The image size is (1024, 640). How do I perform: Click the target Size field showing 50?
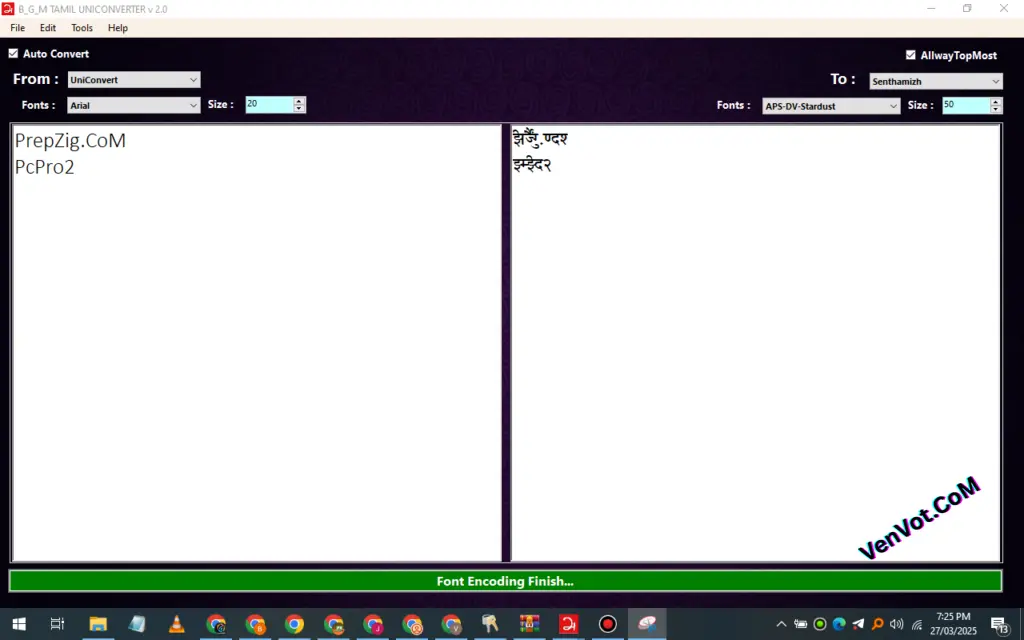point(965,105)
